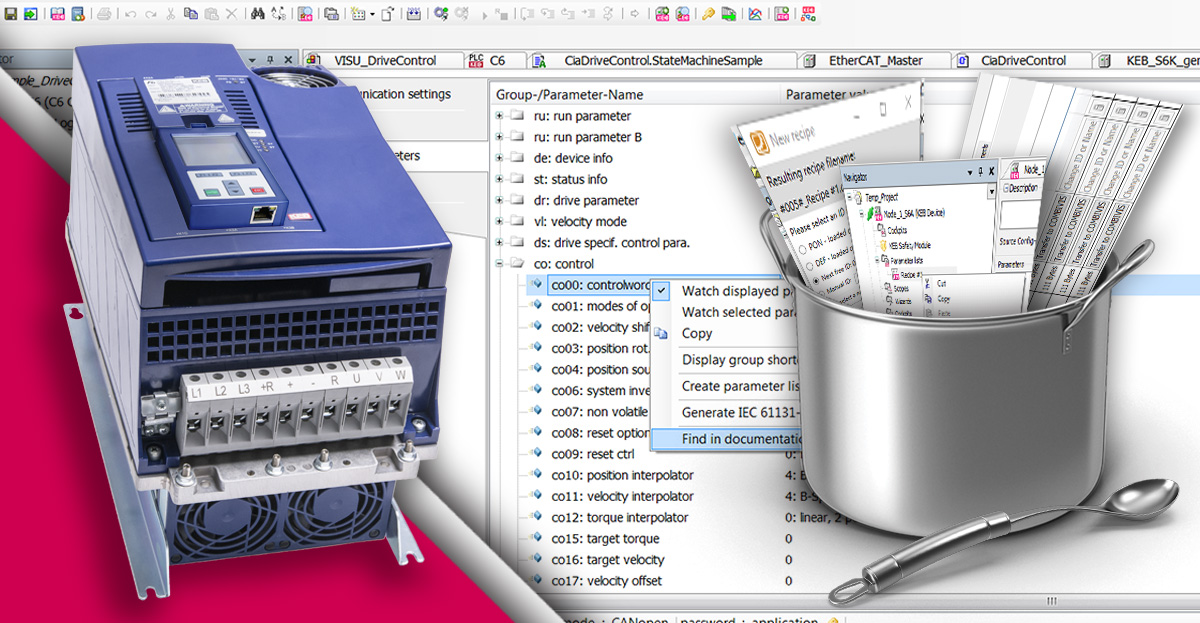Viewport: 1200px width, 623px height.
Task: Click the Copy icon in context menu
Action: (661, 334)
